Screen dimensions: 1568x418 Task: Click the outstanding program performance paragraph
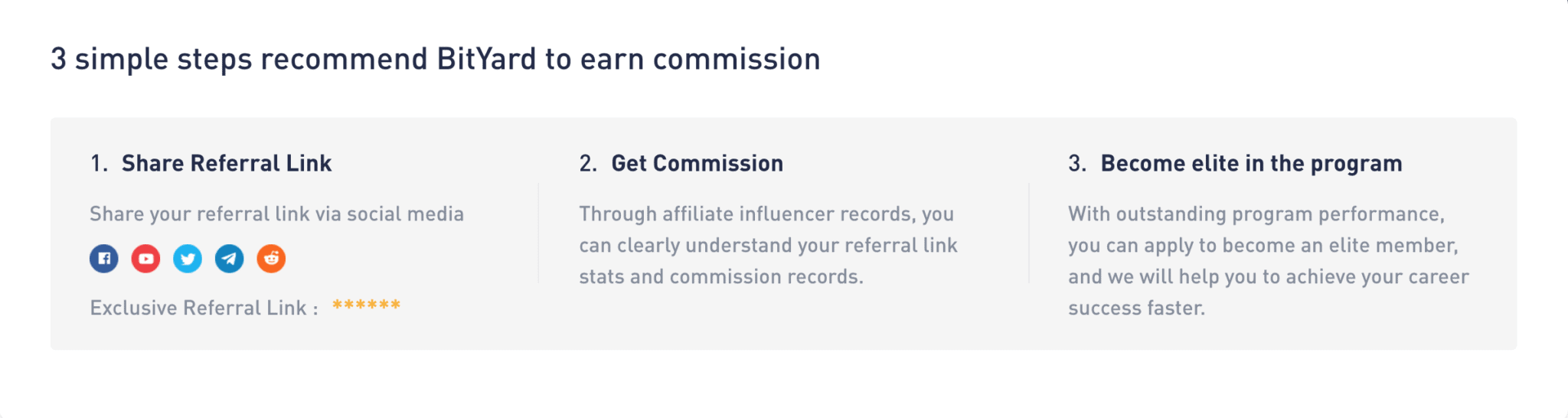click(x=1269, y=260)
